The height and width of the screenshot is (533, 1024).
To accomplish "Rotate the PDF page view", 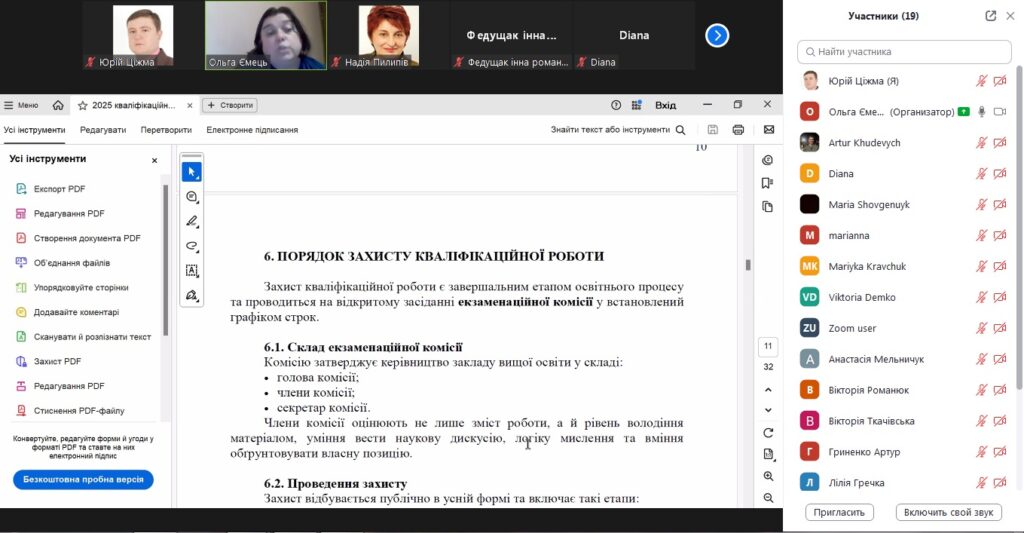I will pyautogui.click(x=768, y=433).
